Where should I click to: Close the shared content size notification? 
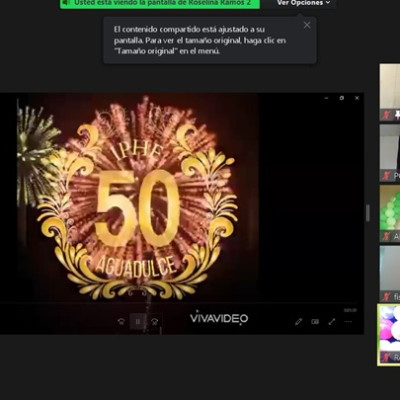tap(307, 25)
